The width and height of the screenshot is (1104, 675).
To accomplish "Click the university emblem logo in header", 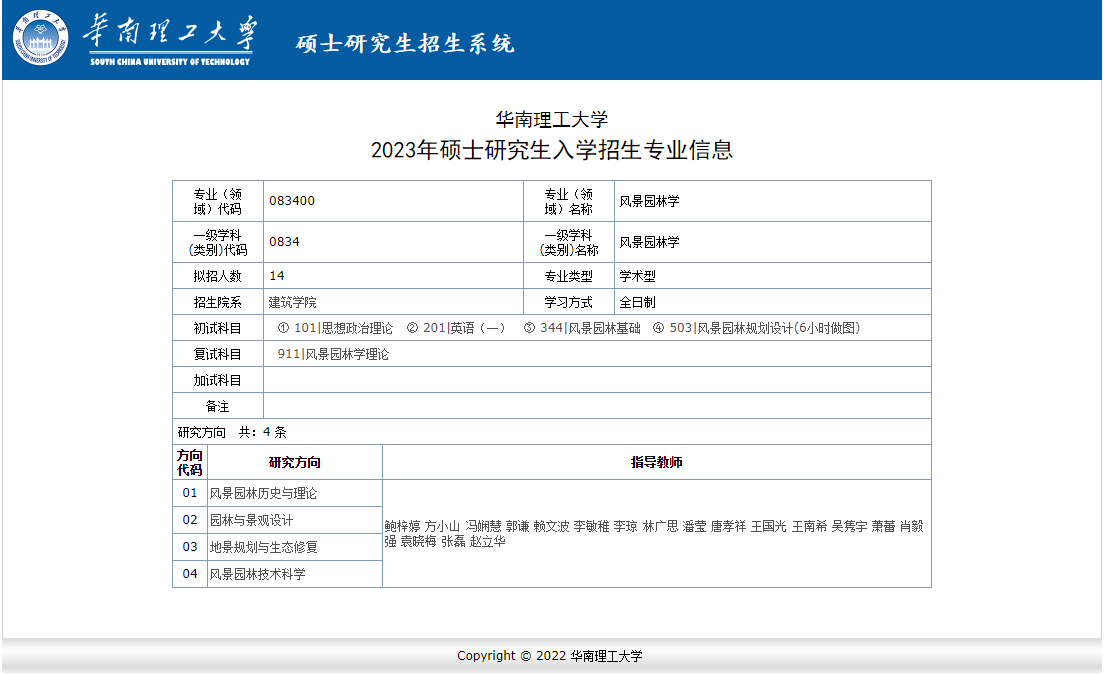I will click(40, 38).
